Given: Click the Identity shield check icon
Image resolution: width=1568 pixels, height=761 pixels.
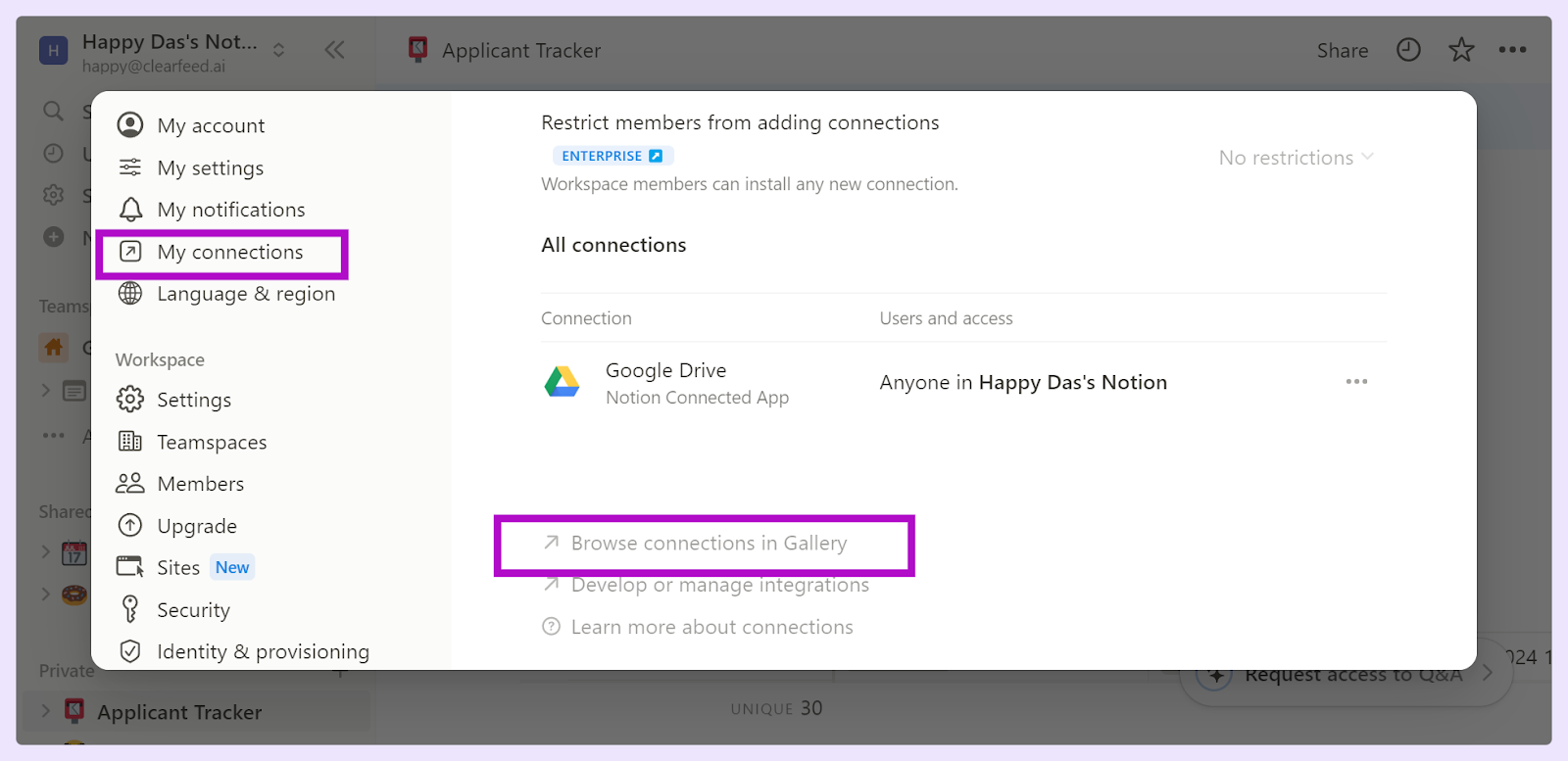Looking at the screenshot, I should pos(130,650).
